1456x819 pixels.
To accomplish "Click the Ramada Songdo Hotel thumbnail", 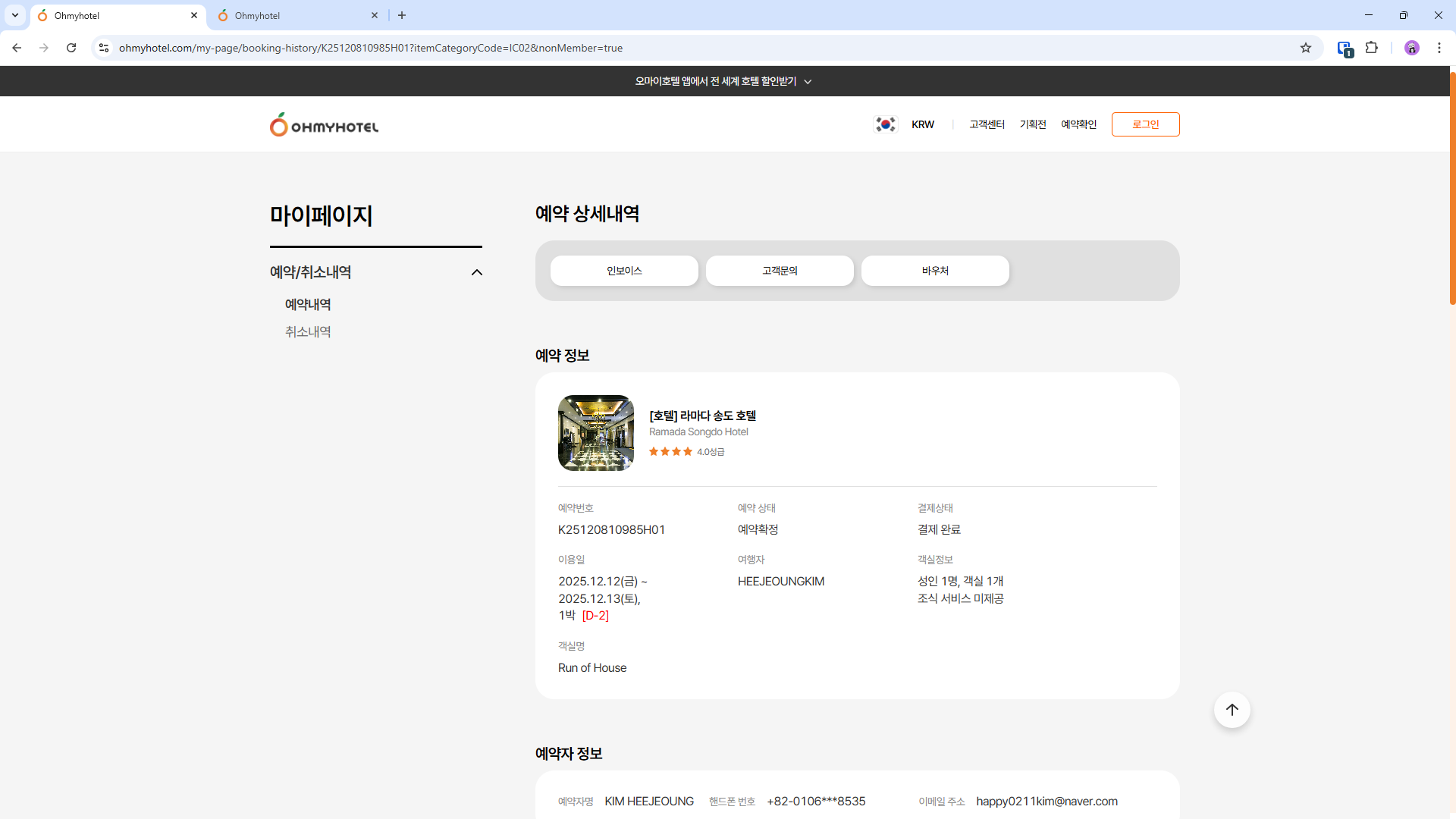I will point(595,433).
